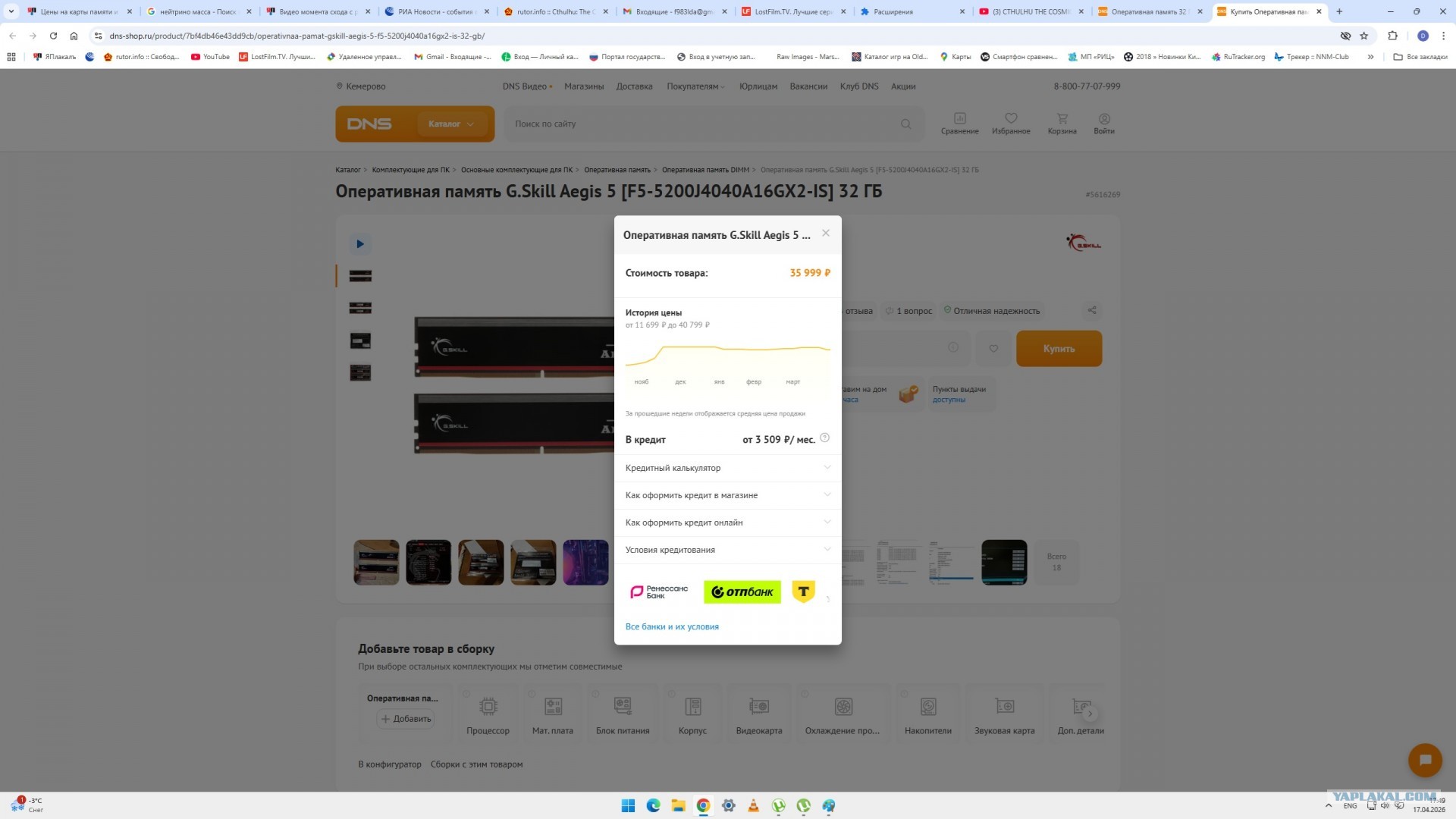Screen dimensions: 1456x819
Task: Open Вакансии menu item
Action: coord(808,86)
